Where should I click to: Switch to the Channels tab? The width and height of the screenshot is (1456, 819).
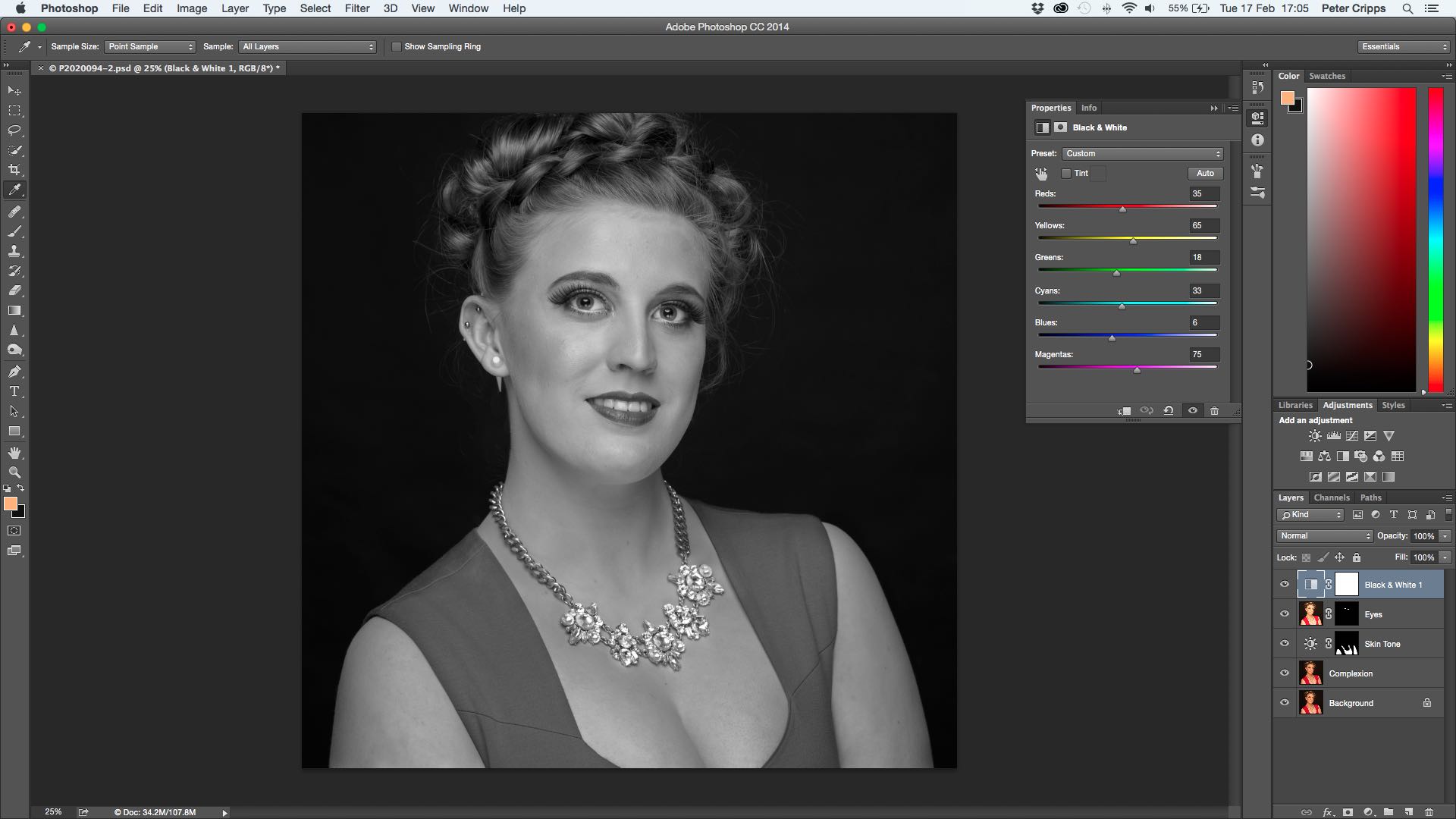(1331, 497)
